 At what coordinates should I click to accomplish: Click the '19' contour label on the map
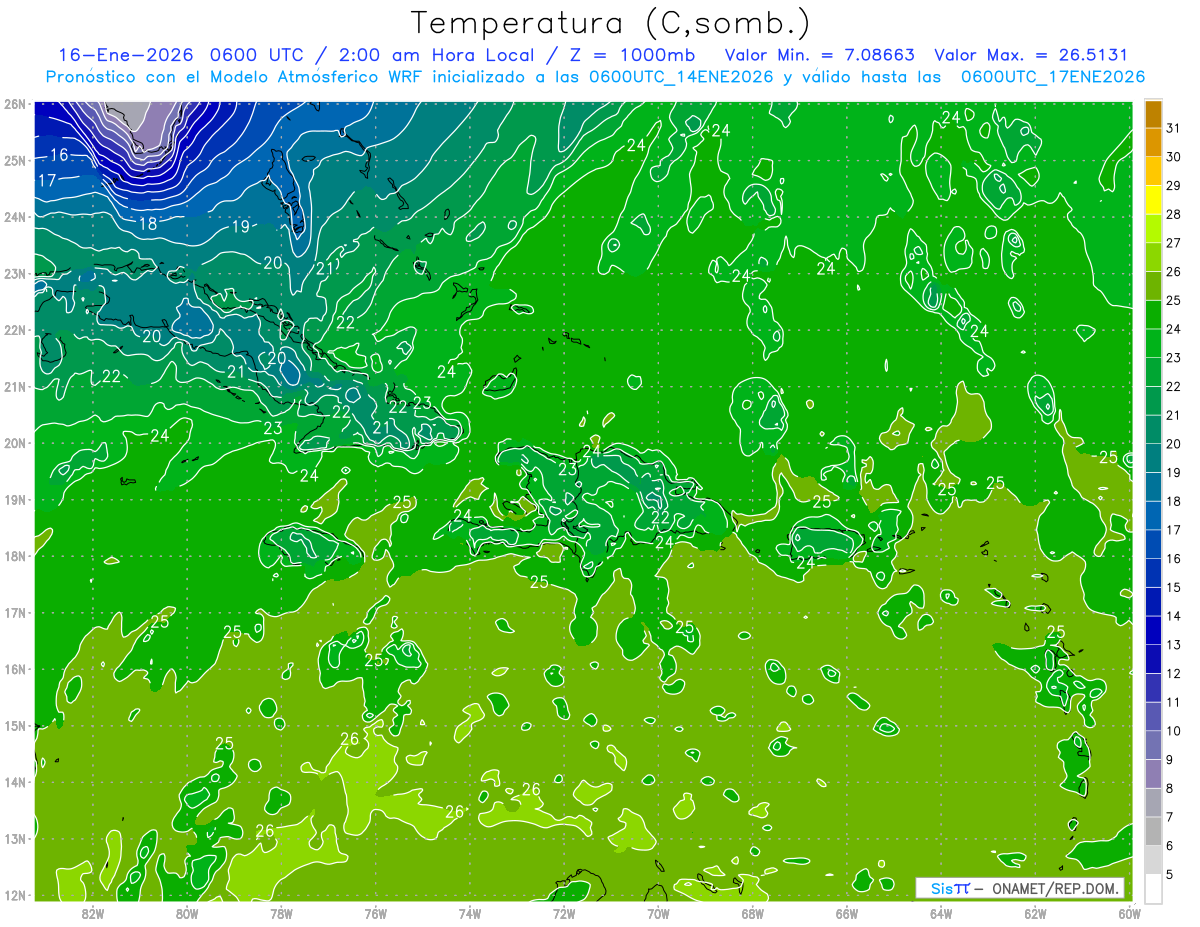coord(241,227)
